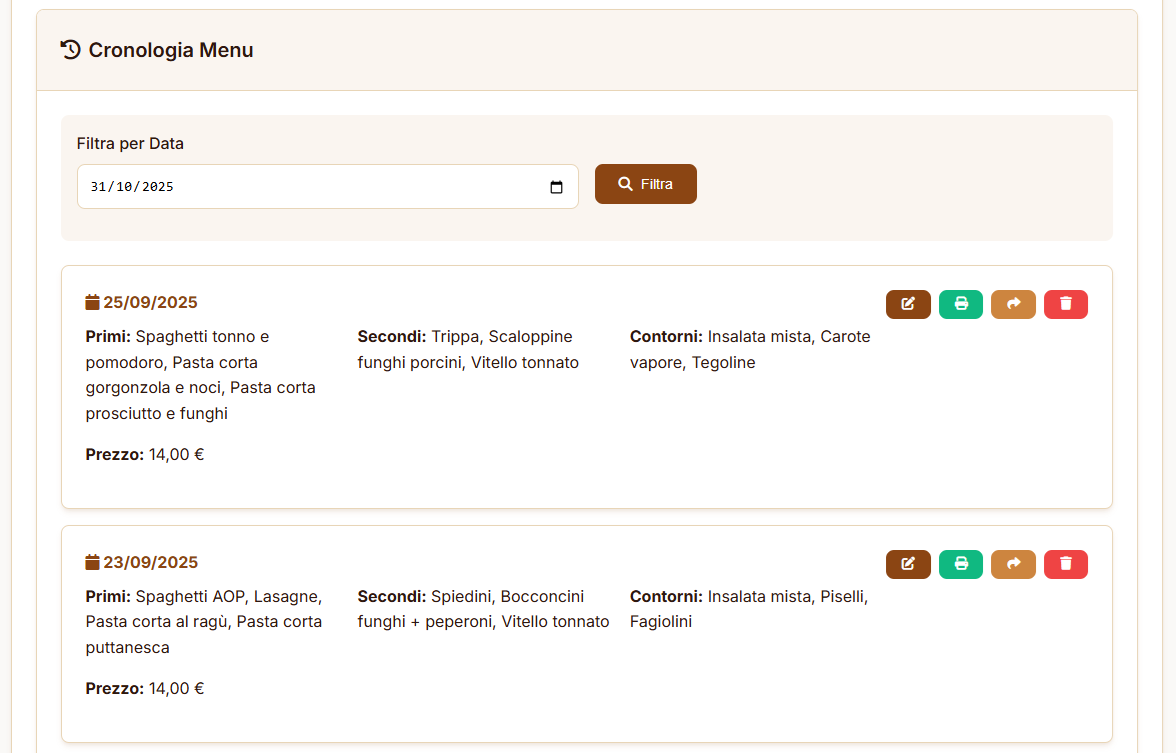The width and height of the screenshot is (1176, 753).
Task: Click the magnifier icon inside the Filtra button
Action: pyautogui.click(x=625, y=183)
